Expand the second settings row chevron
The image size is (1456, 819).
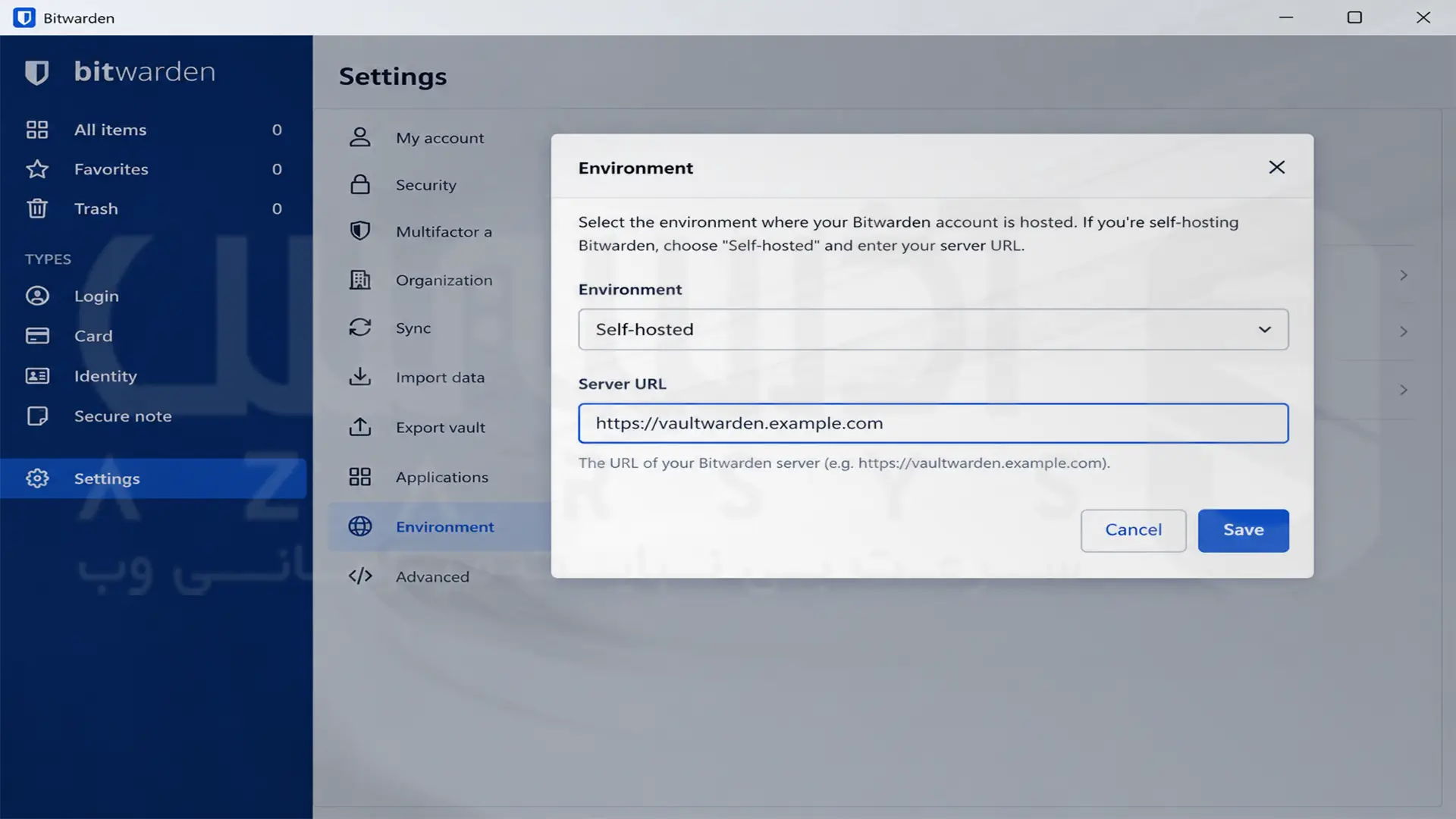[x=1404, y=332]
